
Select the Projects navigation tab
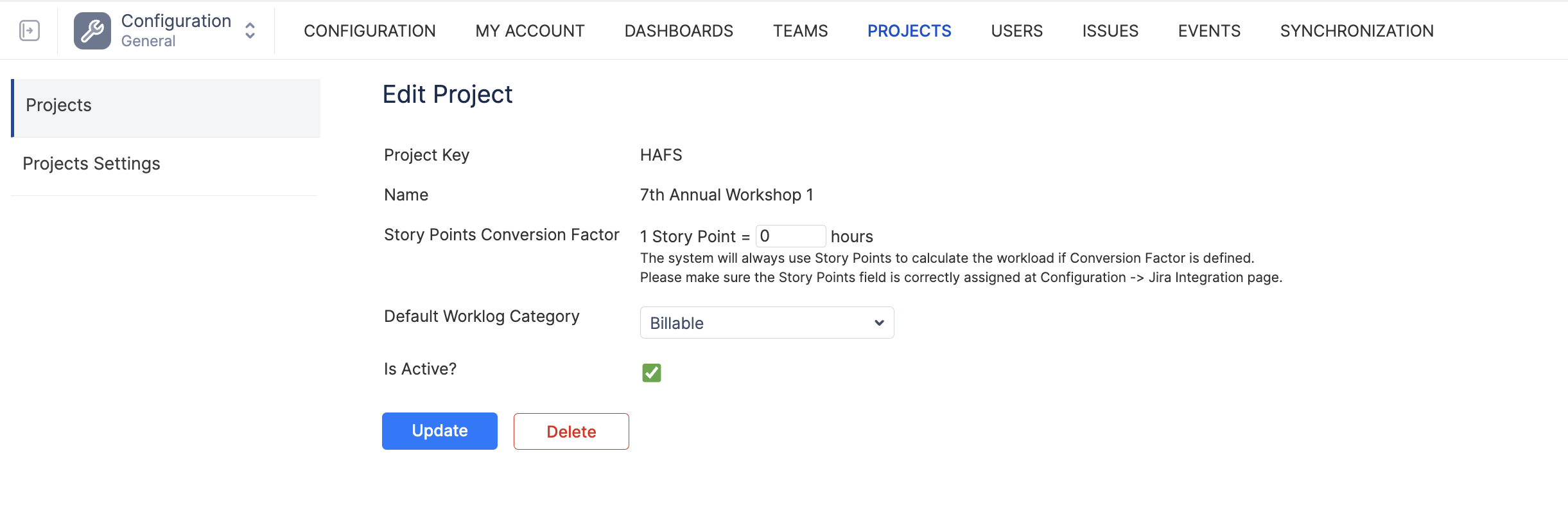point(909,31)
